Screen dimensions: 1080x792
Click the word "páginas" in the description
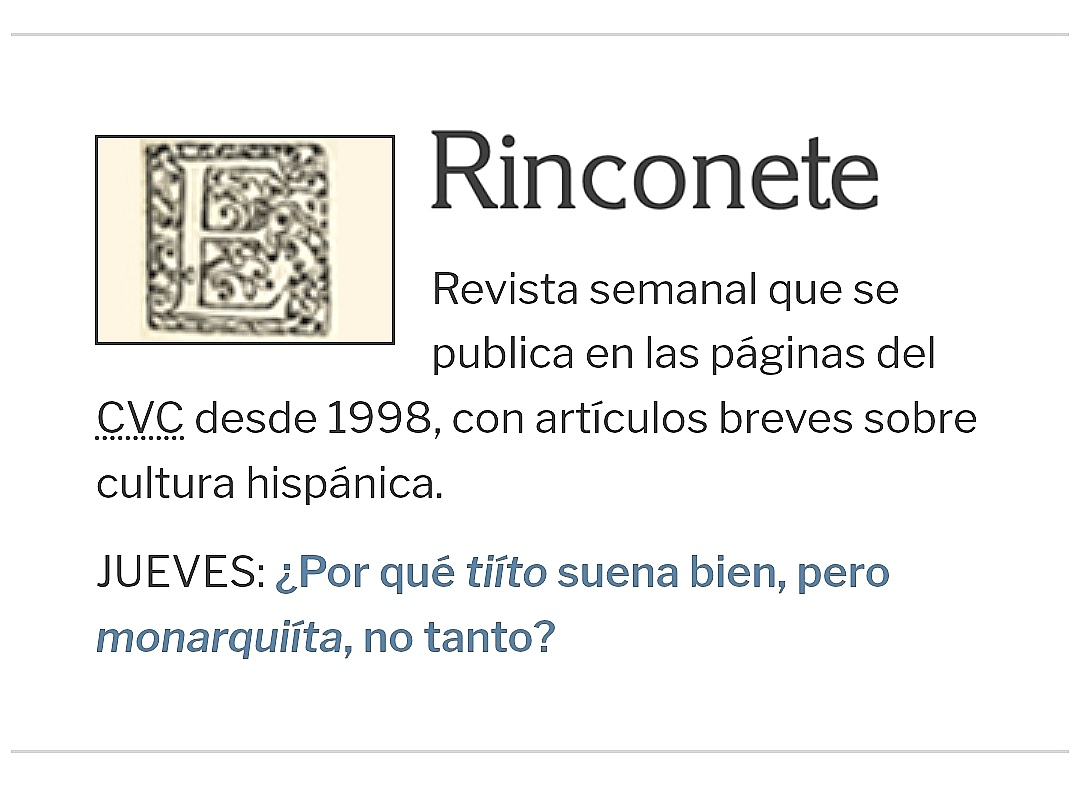point(776,354)
